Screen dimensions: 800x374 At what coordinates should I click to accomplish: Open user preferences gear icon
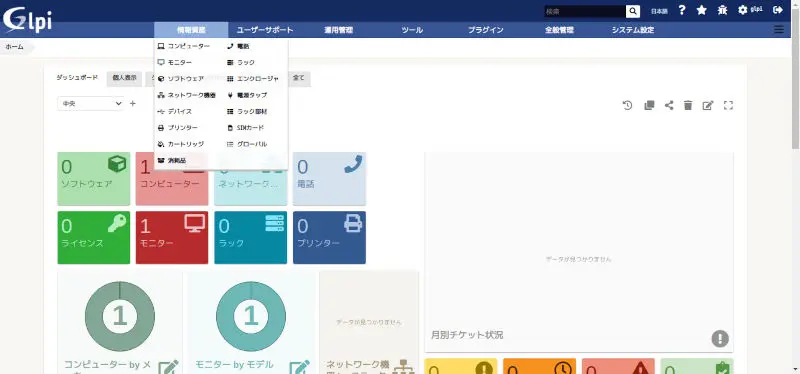742,10
